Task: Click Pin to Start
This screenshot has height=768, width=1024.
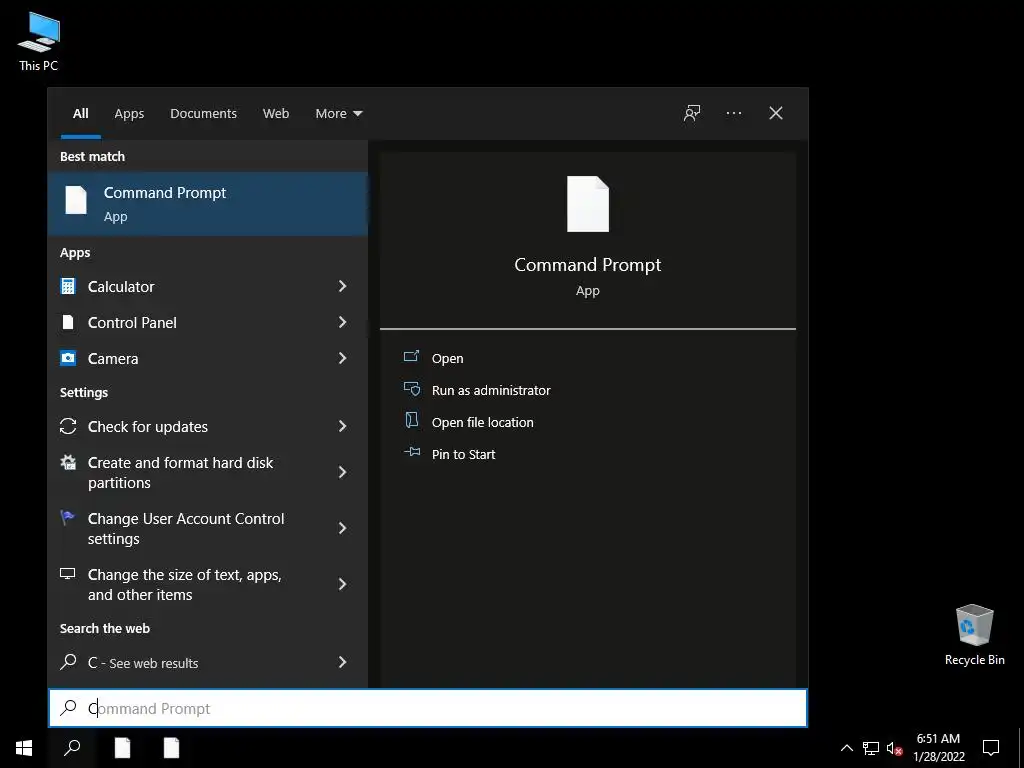Action: 464,455
